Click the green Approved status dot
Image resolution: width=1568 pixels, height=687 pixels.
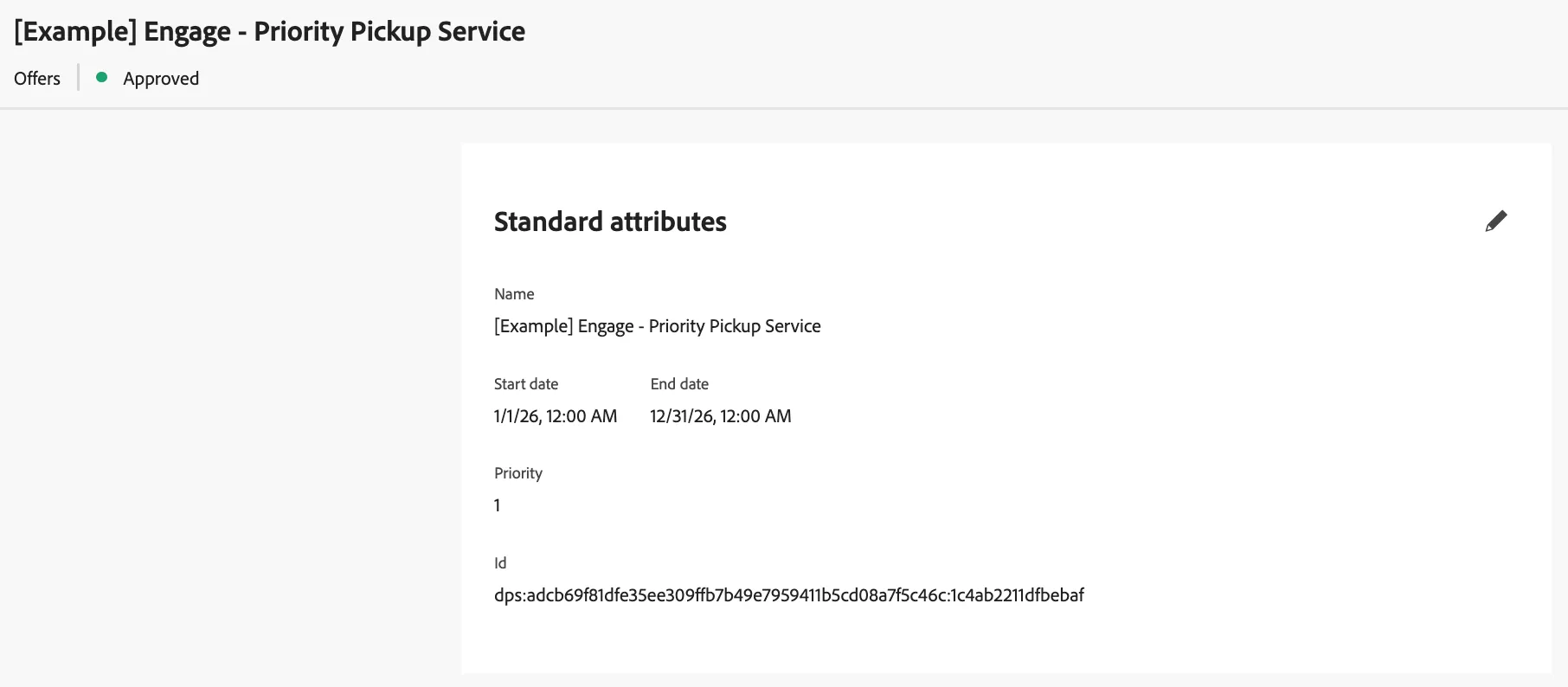[101, 77]
